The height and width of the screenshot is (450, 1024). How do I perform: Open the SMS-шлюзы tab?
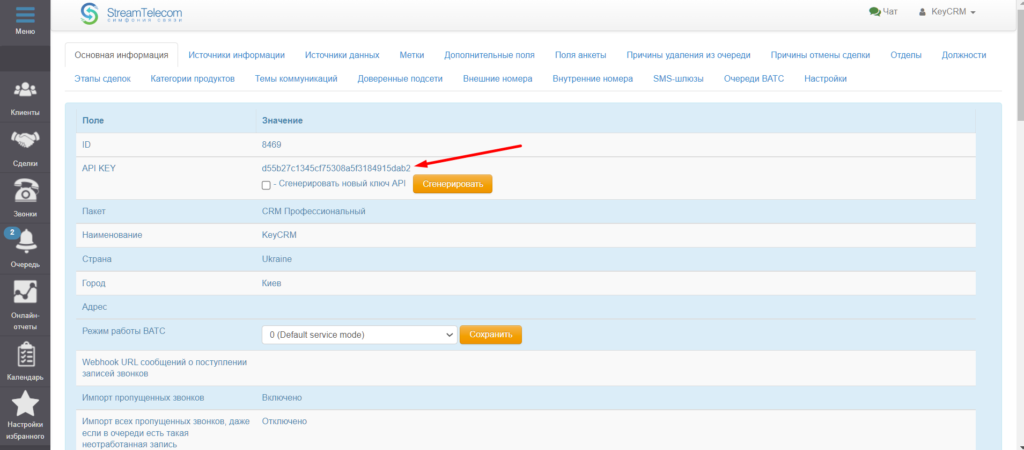(679, 78)
